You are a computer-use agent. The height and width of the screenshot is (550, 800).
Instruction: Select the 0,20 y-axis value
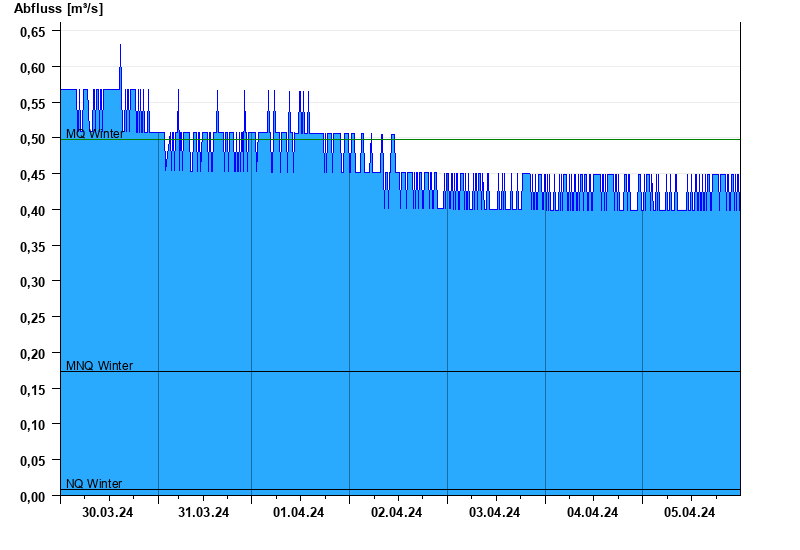33,354
